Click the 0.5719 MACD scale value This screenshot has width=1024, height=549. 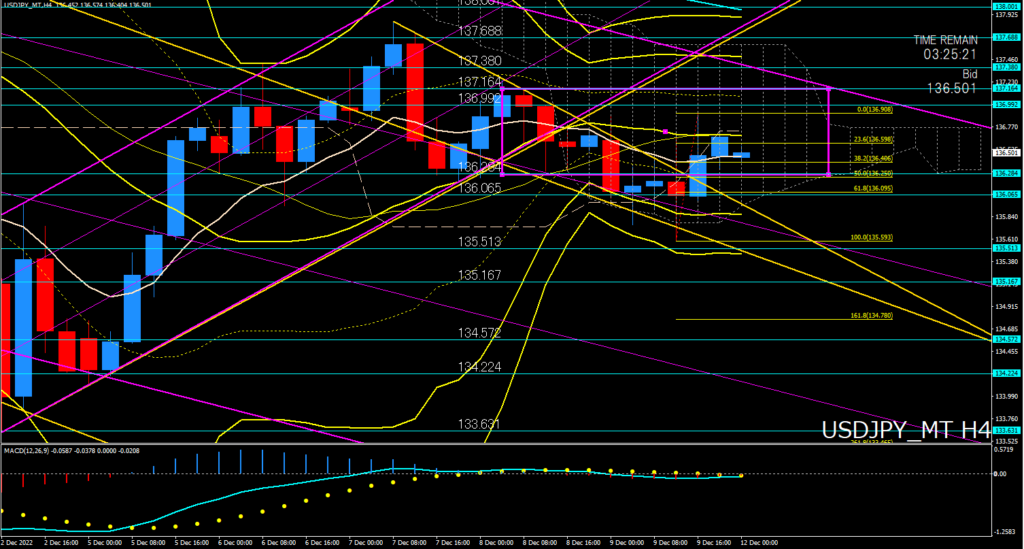coord(1004,450)
